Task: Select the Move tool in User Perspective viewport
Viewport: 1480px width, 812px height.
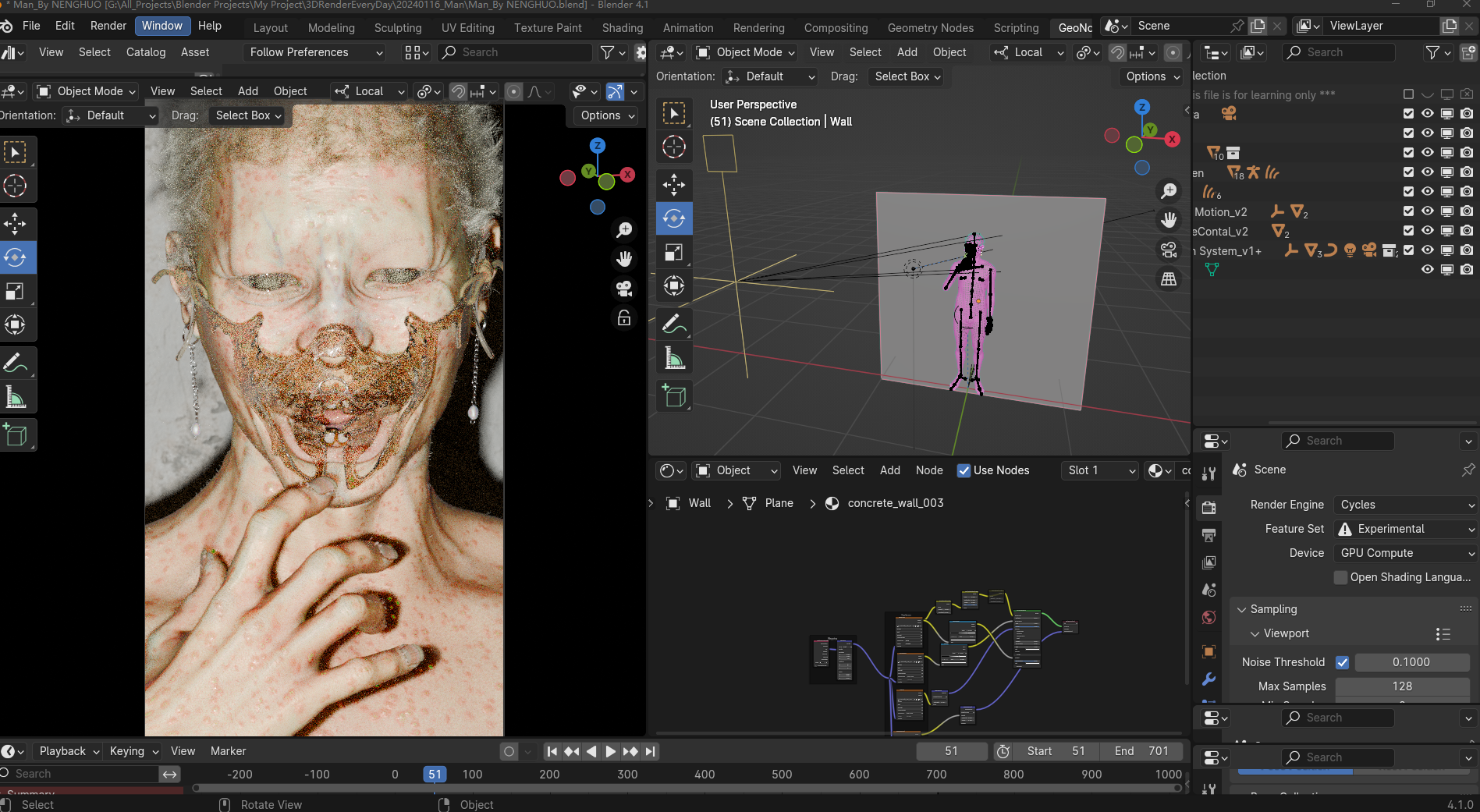Action: [x=674, y=185]
